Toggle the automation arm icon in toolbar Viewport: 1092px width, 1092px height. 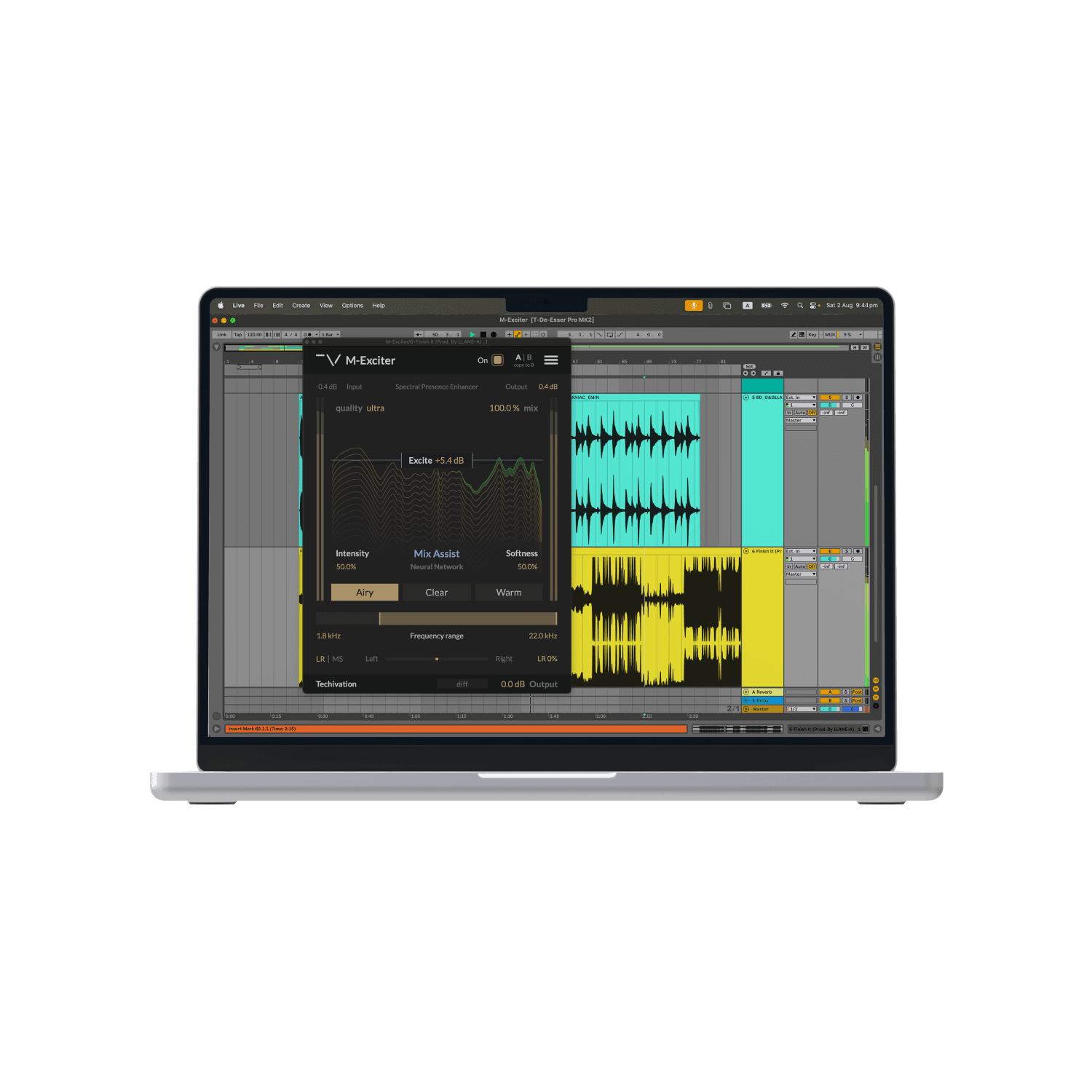coord(517,335)
